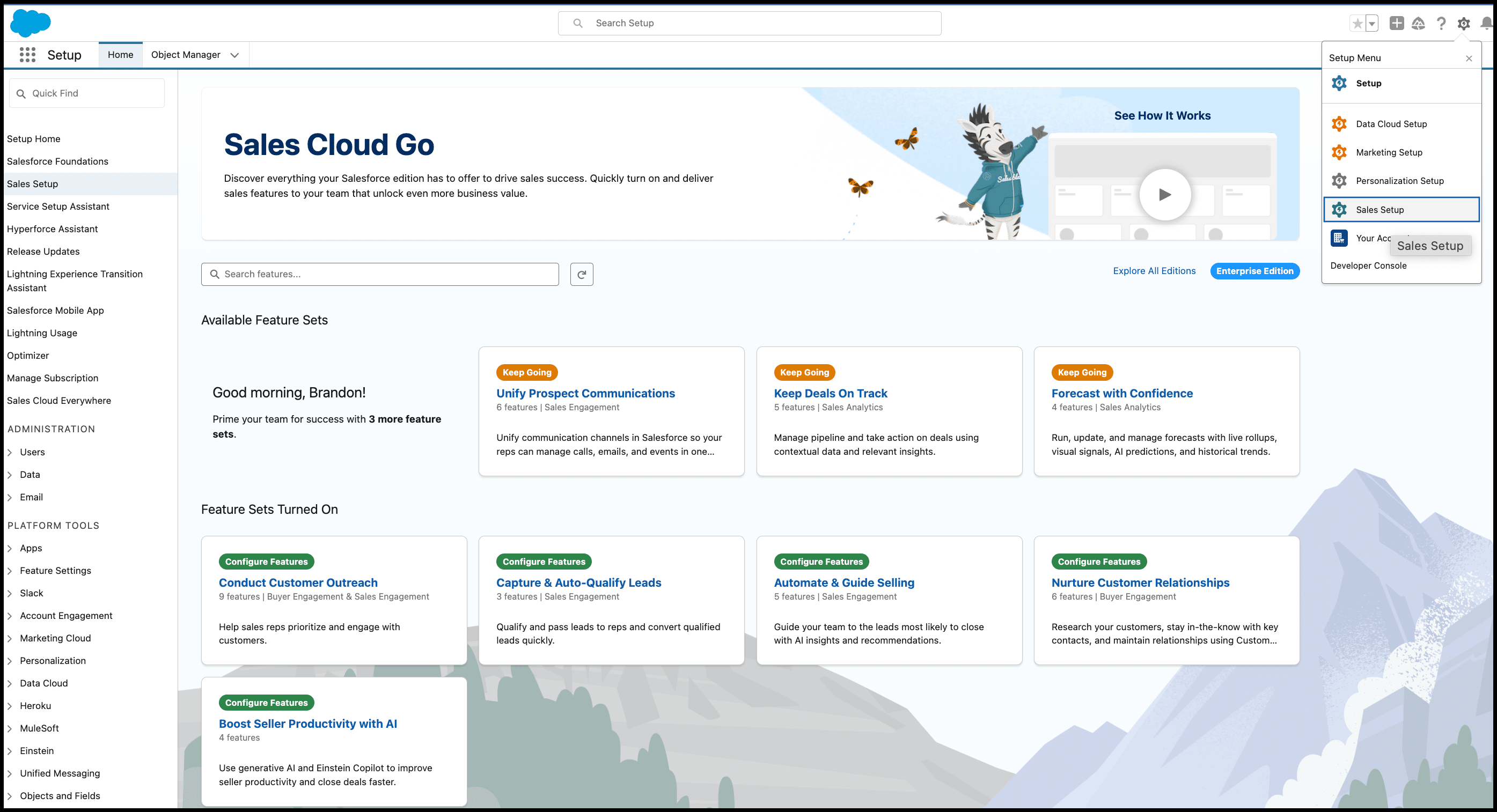Click the Enterprise Edition badge
Image resolution: width=1497 pixels, height=812 pixels.
[1254, 271]
